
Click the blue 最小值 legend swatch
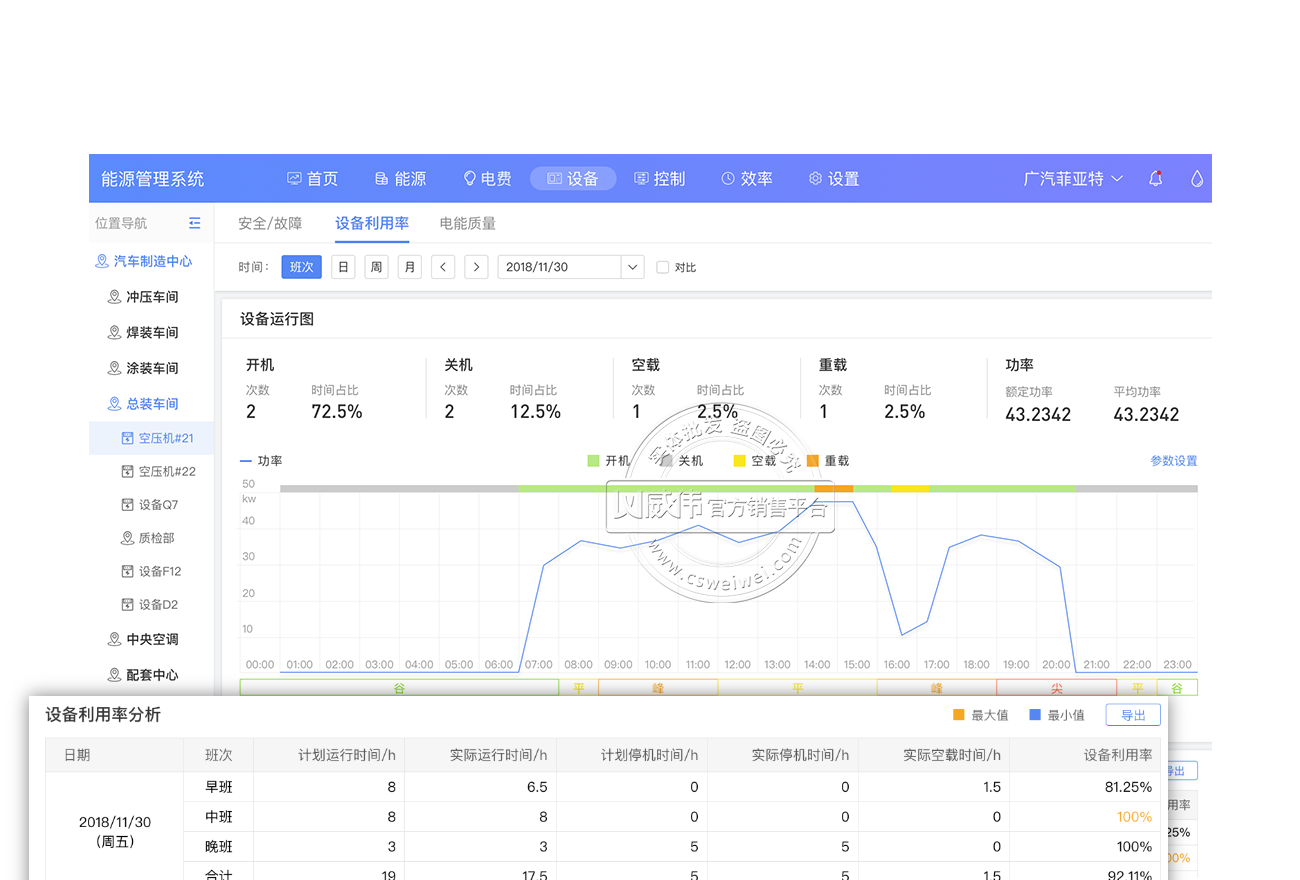click(1035, 715)
